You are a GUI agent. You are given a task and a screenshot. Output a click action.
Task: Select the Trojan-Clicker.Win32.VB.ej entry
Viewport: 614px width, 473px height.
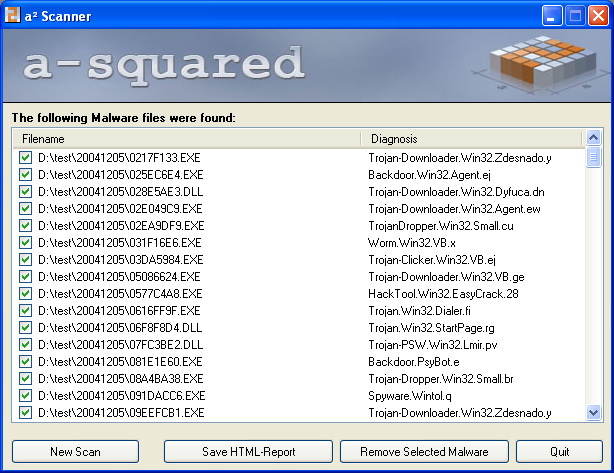pos(432,260)
